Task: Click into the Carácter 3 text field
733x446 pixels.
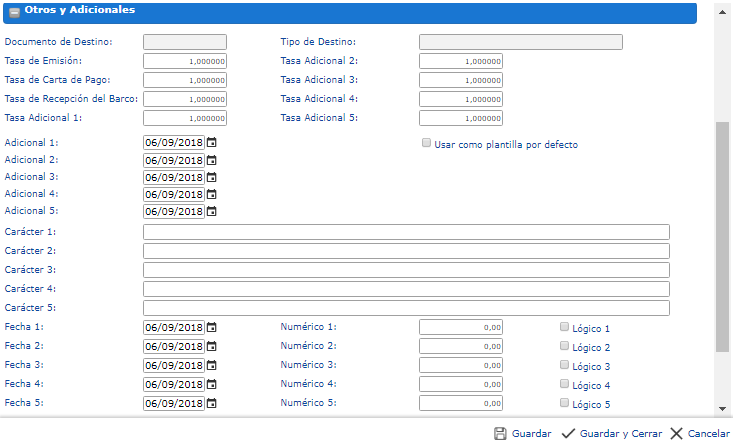Action: [x=406, y=270]
